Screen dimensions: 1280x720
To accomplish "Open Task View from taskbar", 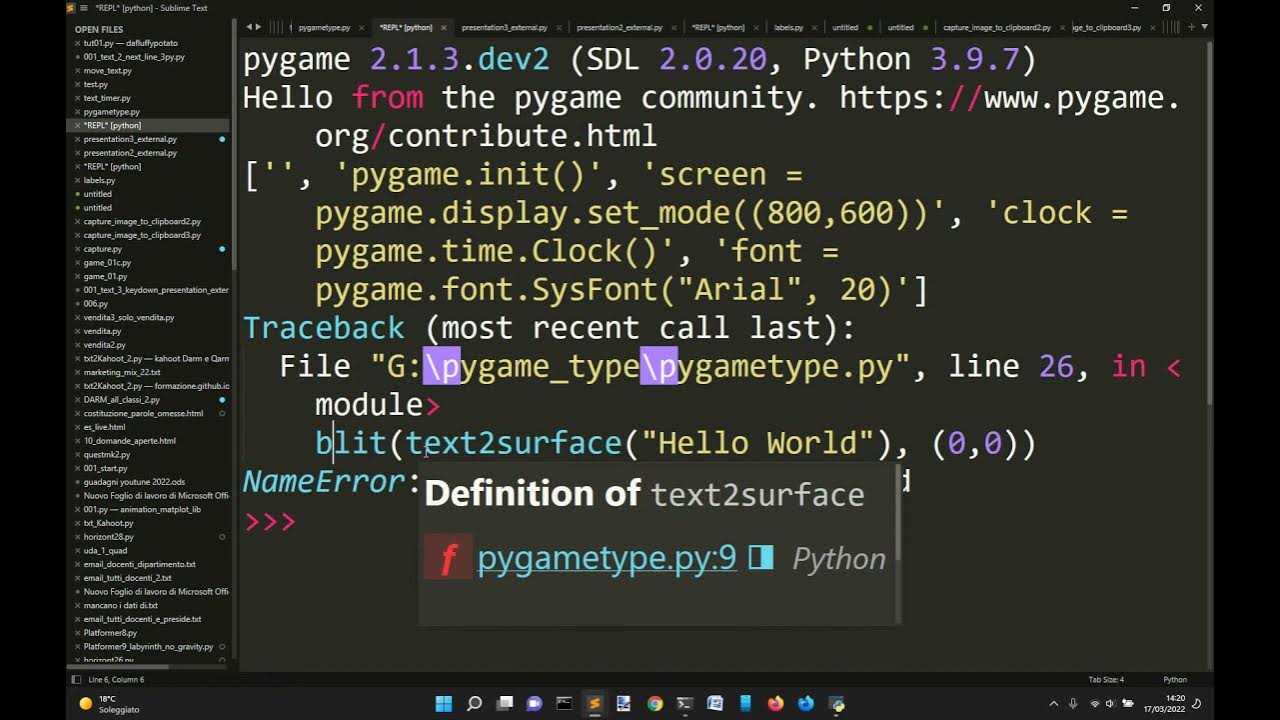I will 504,703.
